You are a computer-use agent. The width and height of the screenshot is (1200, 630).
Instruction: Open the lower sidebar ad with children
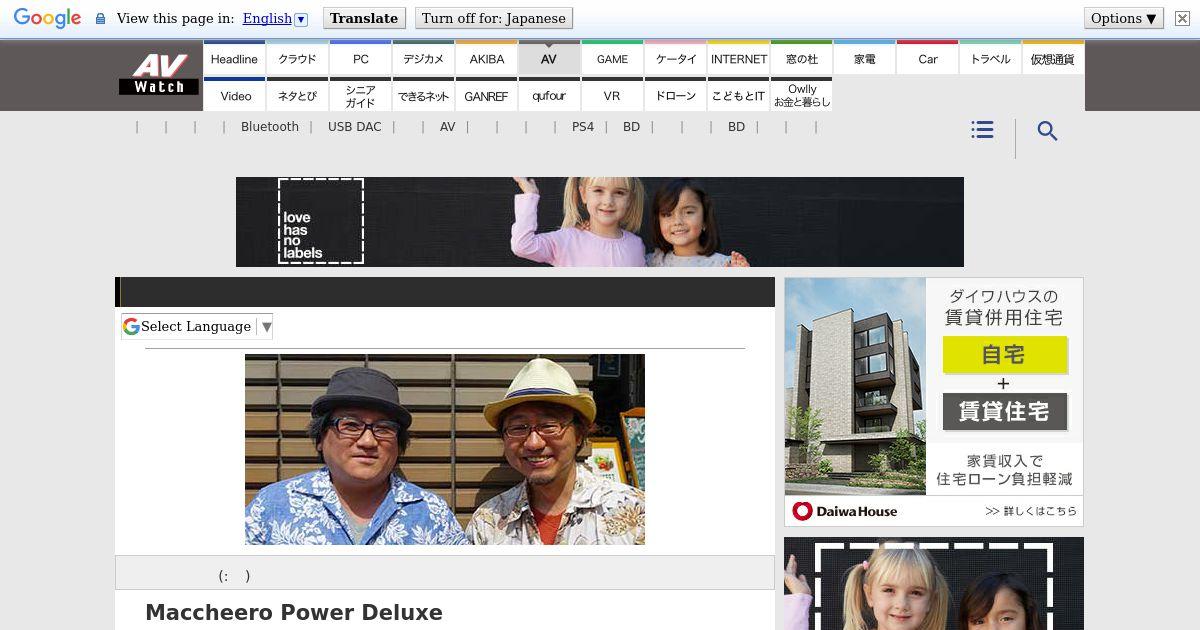click(x=934, y=584)
